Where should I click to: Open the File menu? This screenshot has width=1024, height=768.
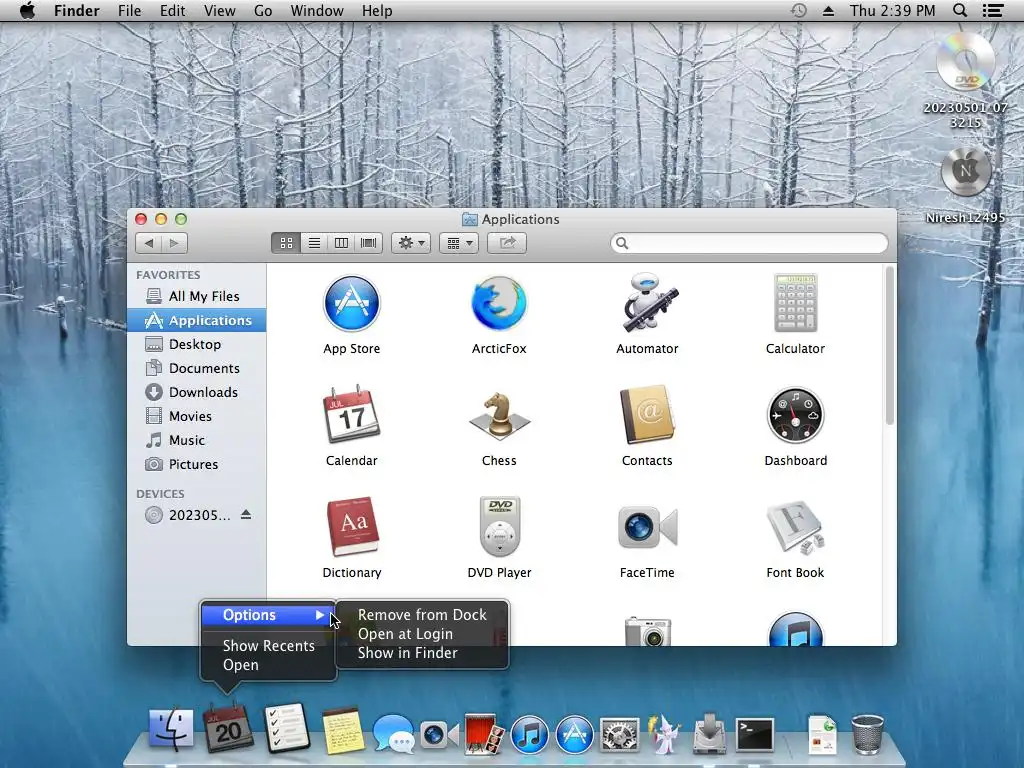click(129, 10)
